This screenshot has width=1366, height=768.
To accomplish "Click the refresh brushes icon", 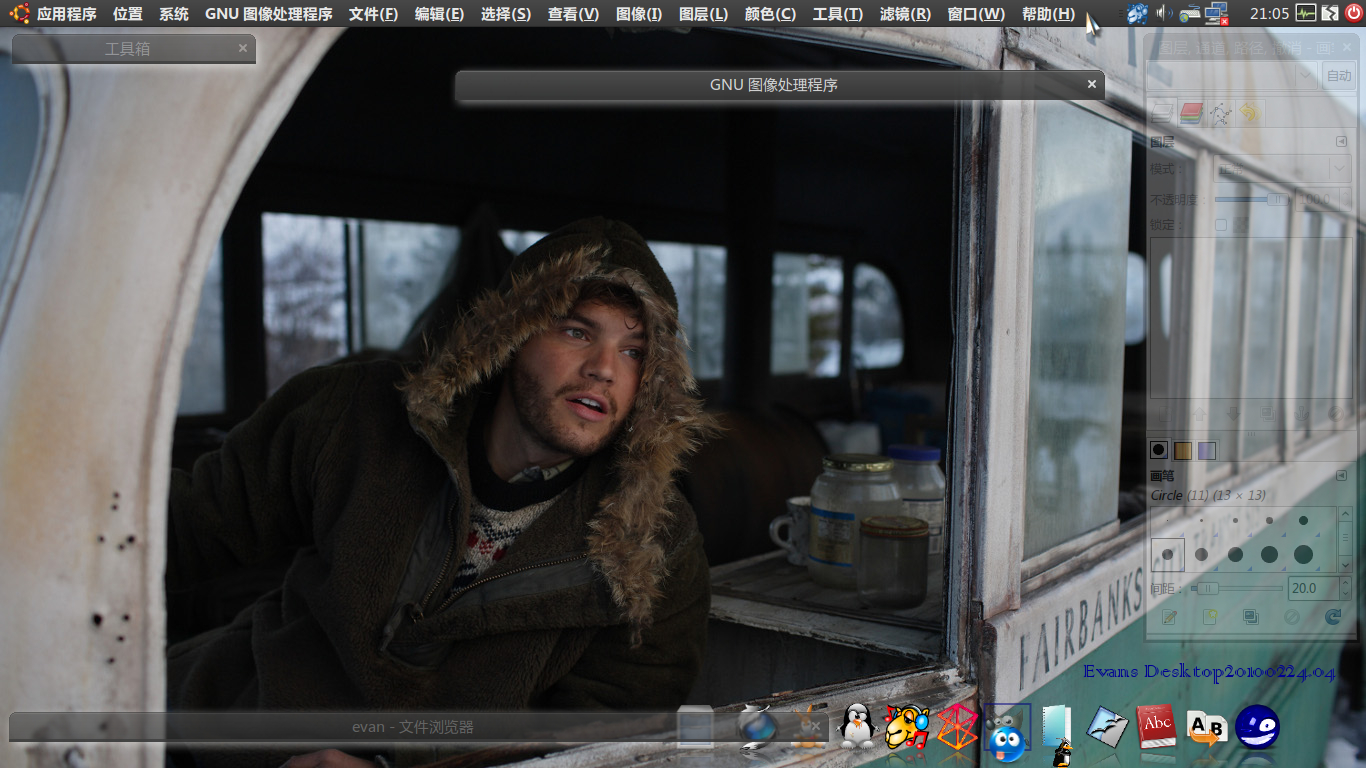I will pyautogui.click(x=1333, y=617).
